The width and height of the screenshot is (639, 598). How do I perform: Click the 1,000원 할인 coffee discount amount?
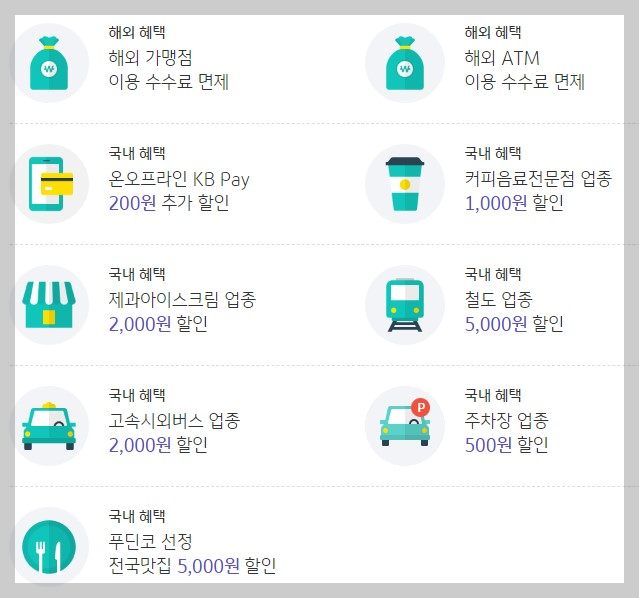tap(514, 203)
